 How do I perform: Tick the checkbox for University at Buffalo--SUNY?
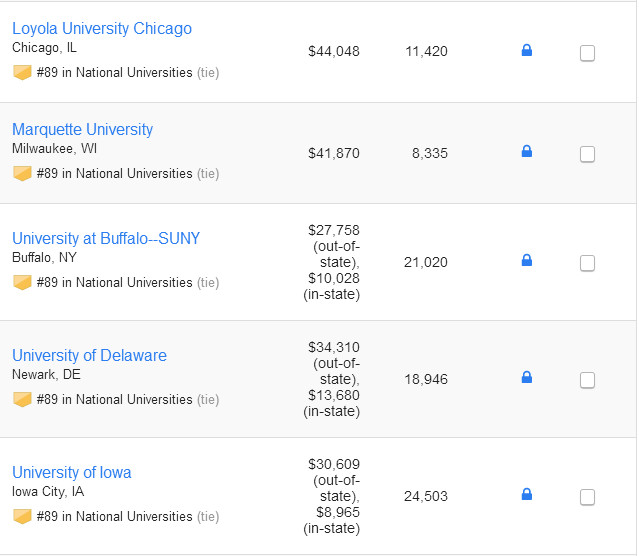[x=587, y=263]
